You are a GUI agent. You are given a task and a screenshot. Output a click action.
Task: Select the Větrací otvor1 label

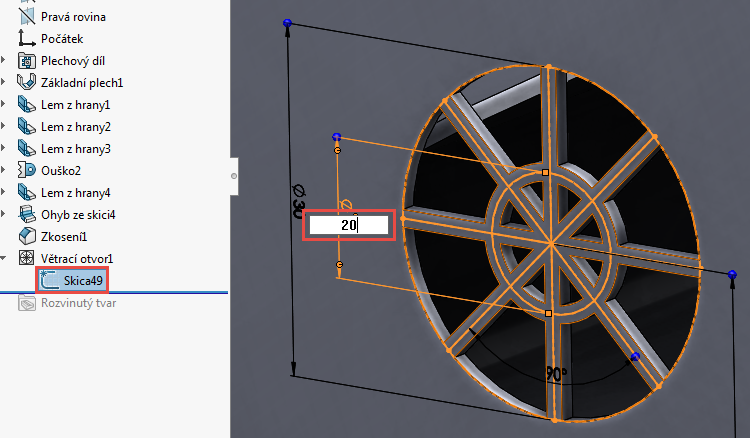click(77, 259)
